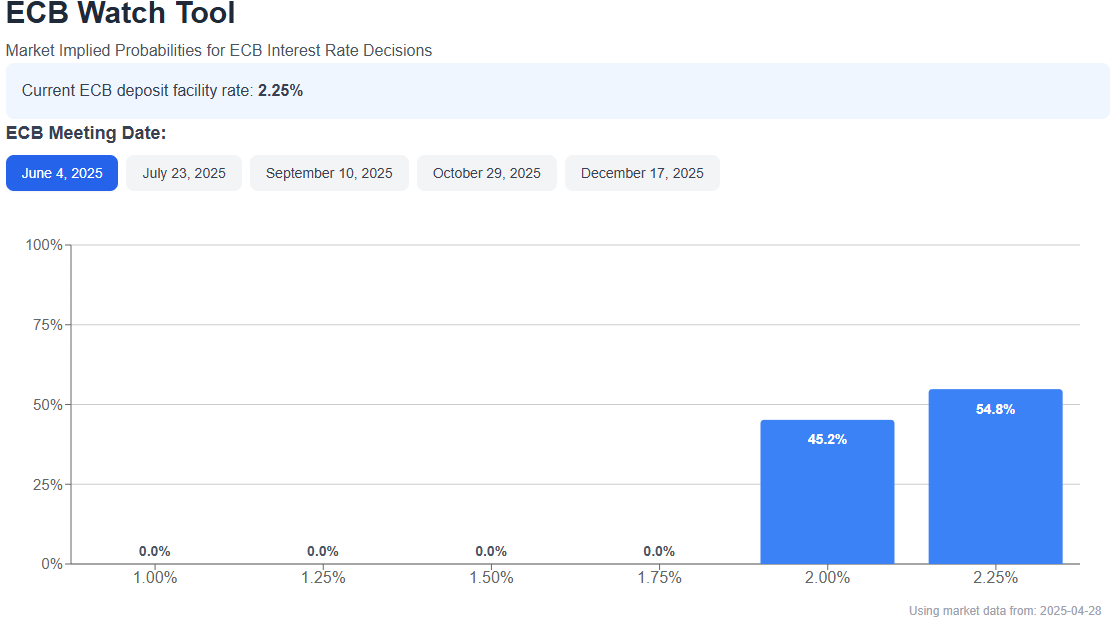Screen dimensions: 1111x623
Task: Click the 100% y-axis tick label
Action: click(x=43, y=245)
